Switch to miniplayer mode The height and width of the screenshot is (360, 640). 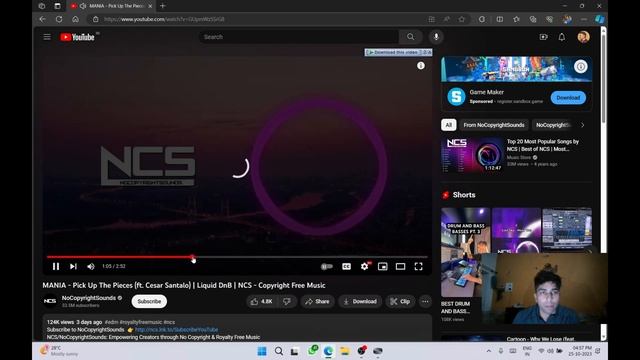[x=382, y=267]
